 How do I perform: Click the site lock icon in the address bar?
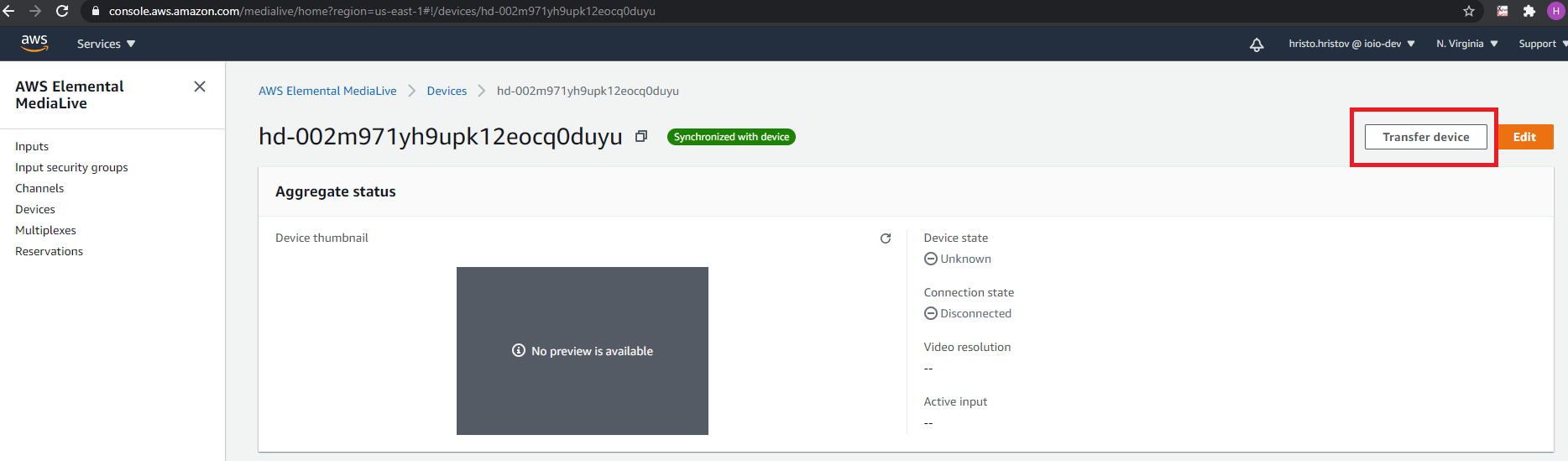[x=95, y=11]
